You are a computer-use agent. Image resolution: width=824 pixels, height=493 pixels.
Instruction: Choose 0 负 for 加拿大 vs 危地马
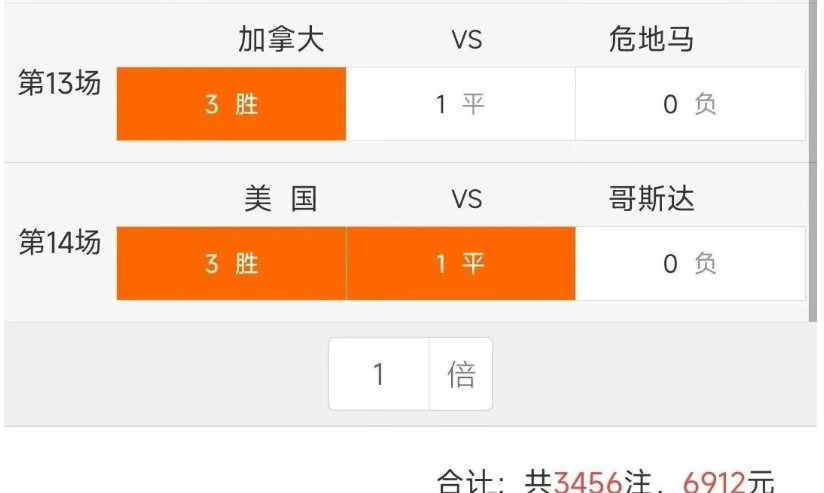click(690, 104)
